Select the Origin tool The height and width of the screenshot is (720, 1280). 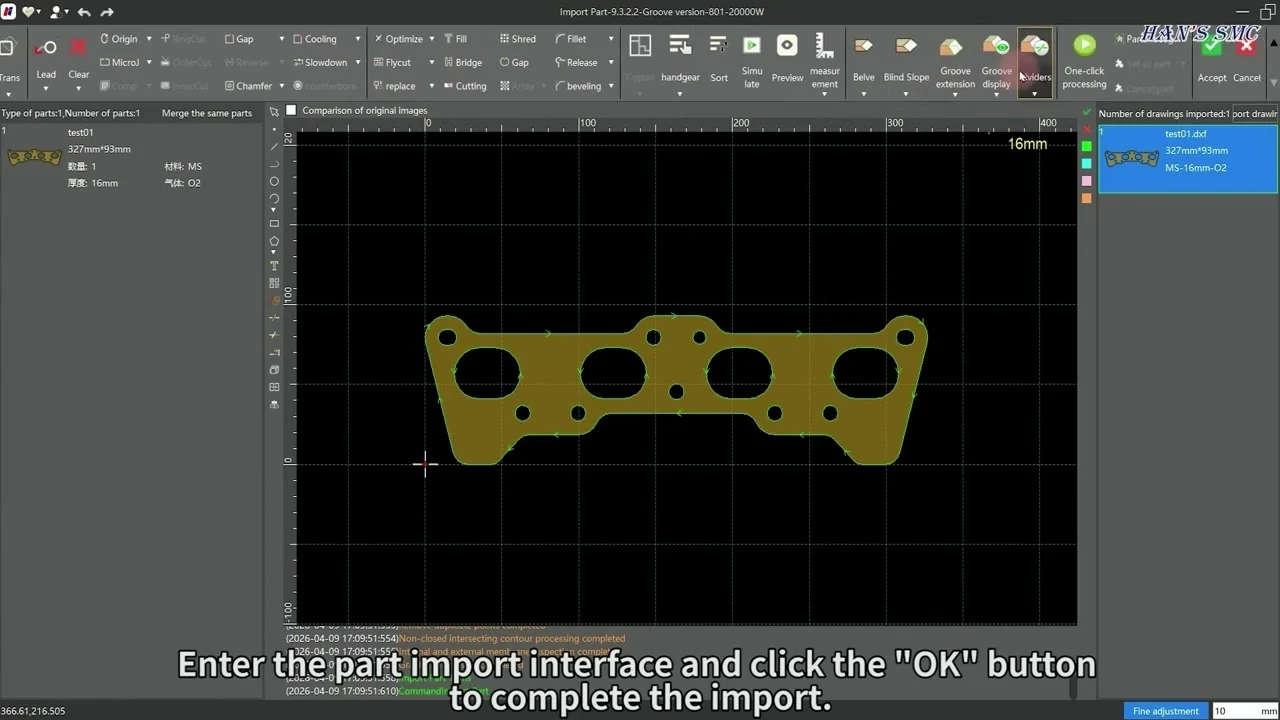[118, 39]
